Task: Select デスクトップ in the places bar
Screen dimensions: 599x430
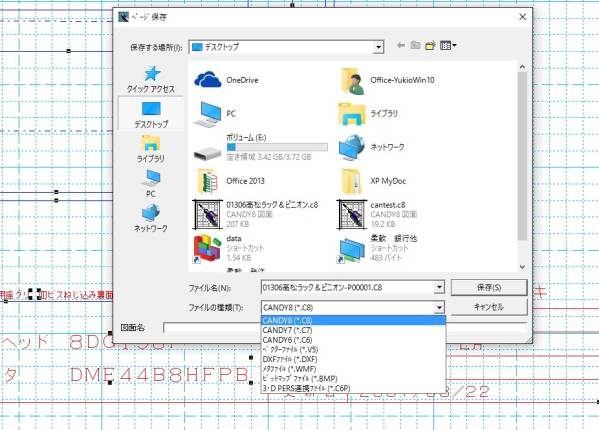Action: pos(151,114)
